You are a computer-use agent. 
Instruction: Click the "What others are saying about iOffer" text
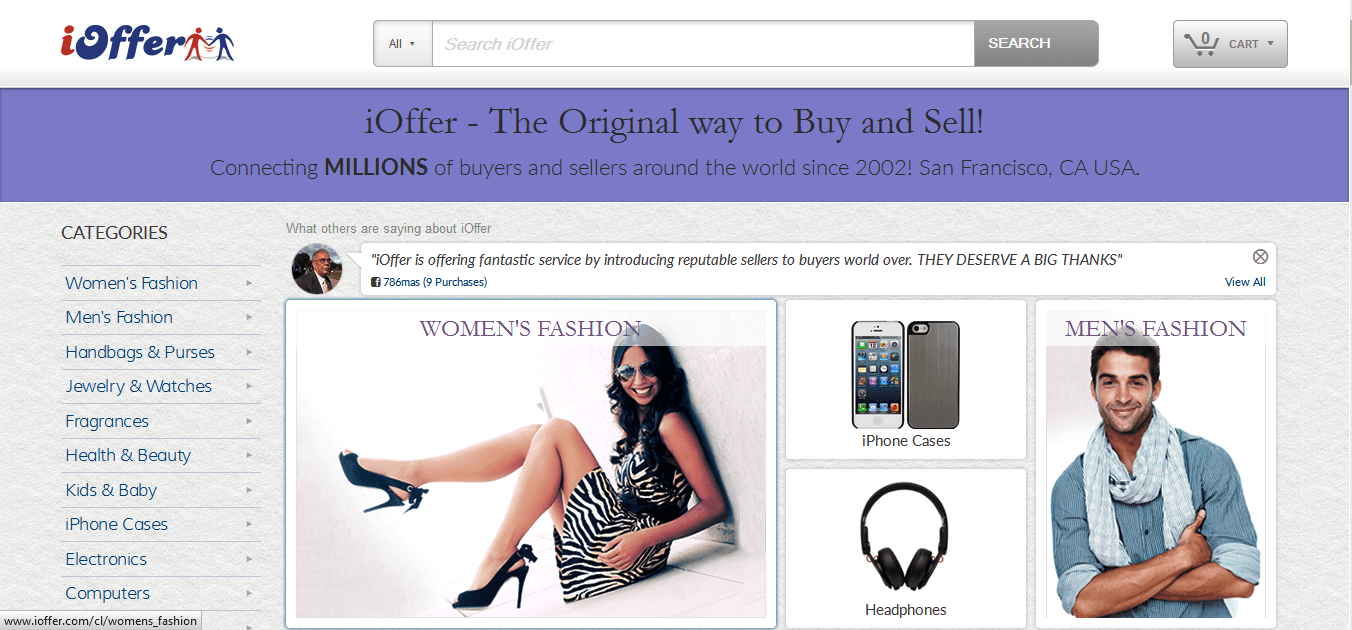pyautogui.click(x=389, y=229)
